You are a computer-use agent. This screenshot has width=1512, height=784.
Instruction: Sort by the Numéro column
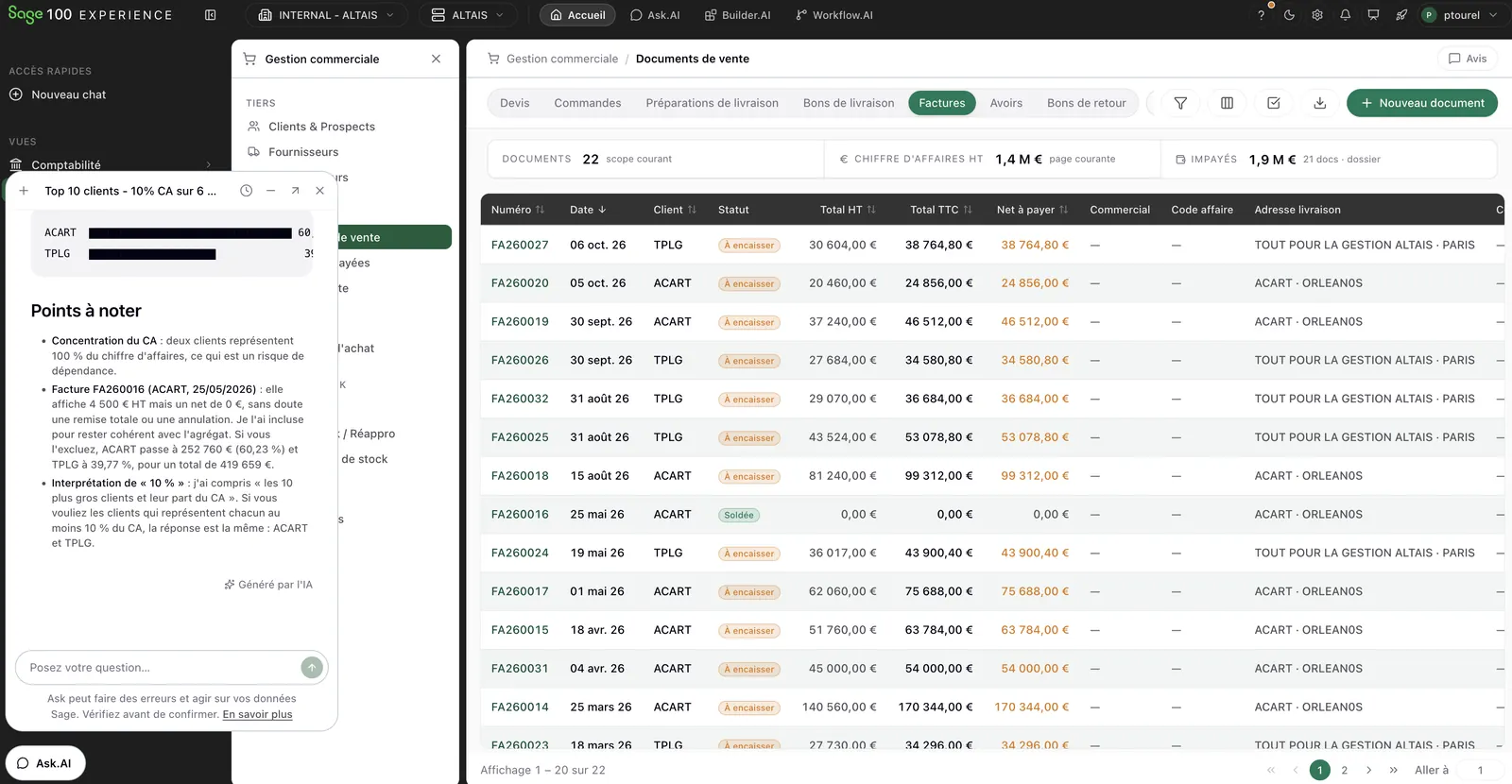(x=518, y=210)
